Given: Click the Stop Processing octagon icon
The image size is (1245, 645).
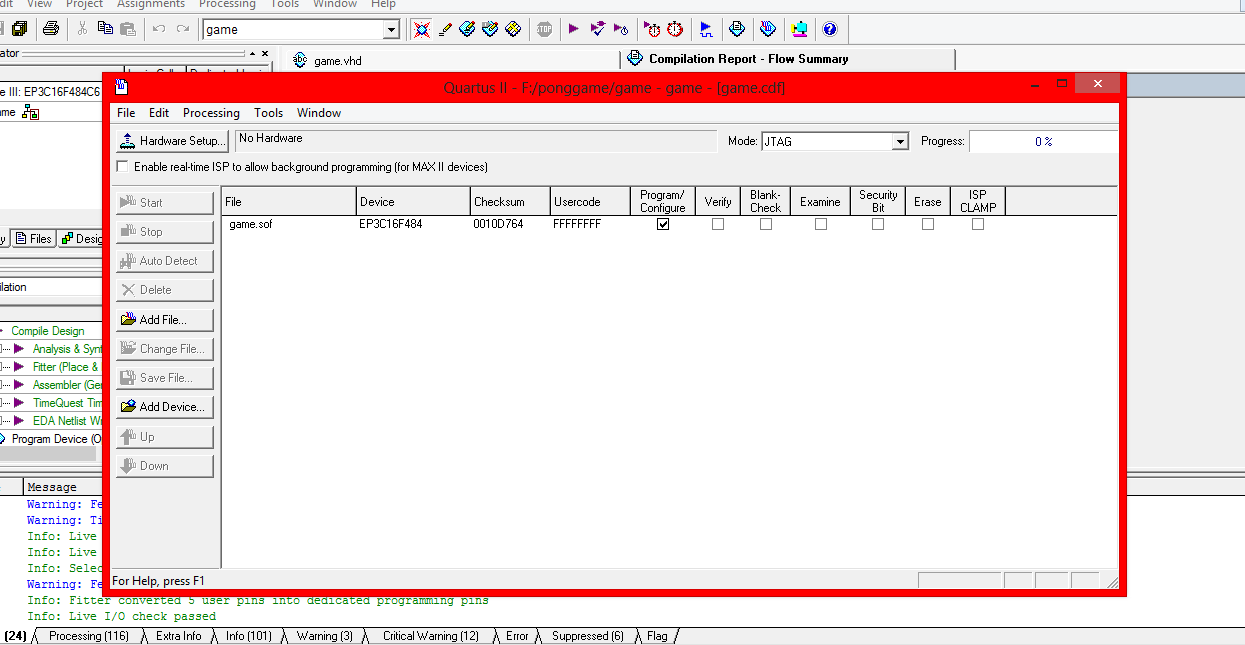Looking at the screenshot, I should [x=544, y=29].
